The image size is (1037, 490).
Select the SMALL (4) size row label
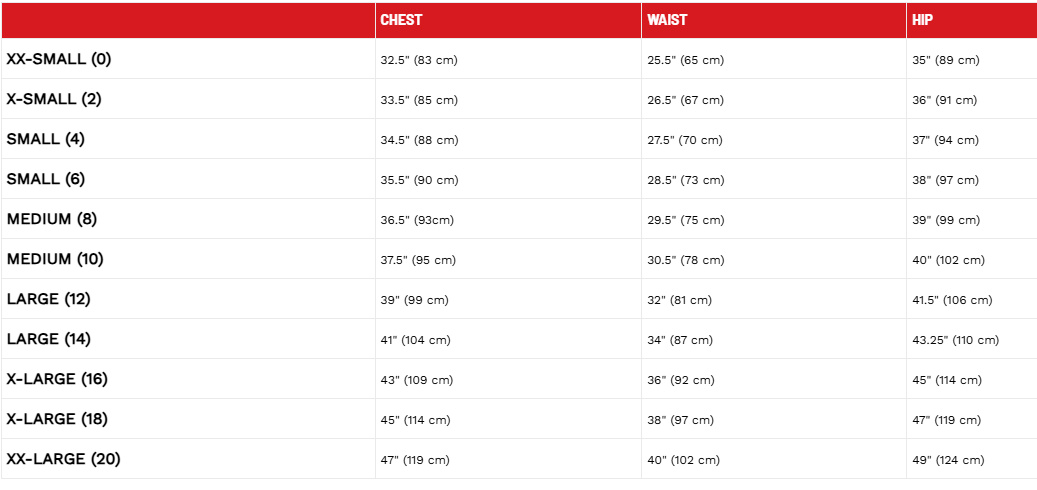point(46,139)
